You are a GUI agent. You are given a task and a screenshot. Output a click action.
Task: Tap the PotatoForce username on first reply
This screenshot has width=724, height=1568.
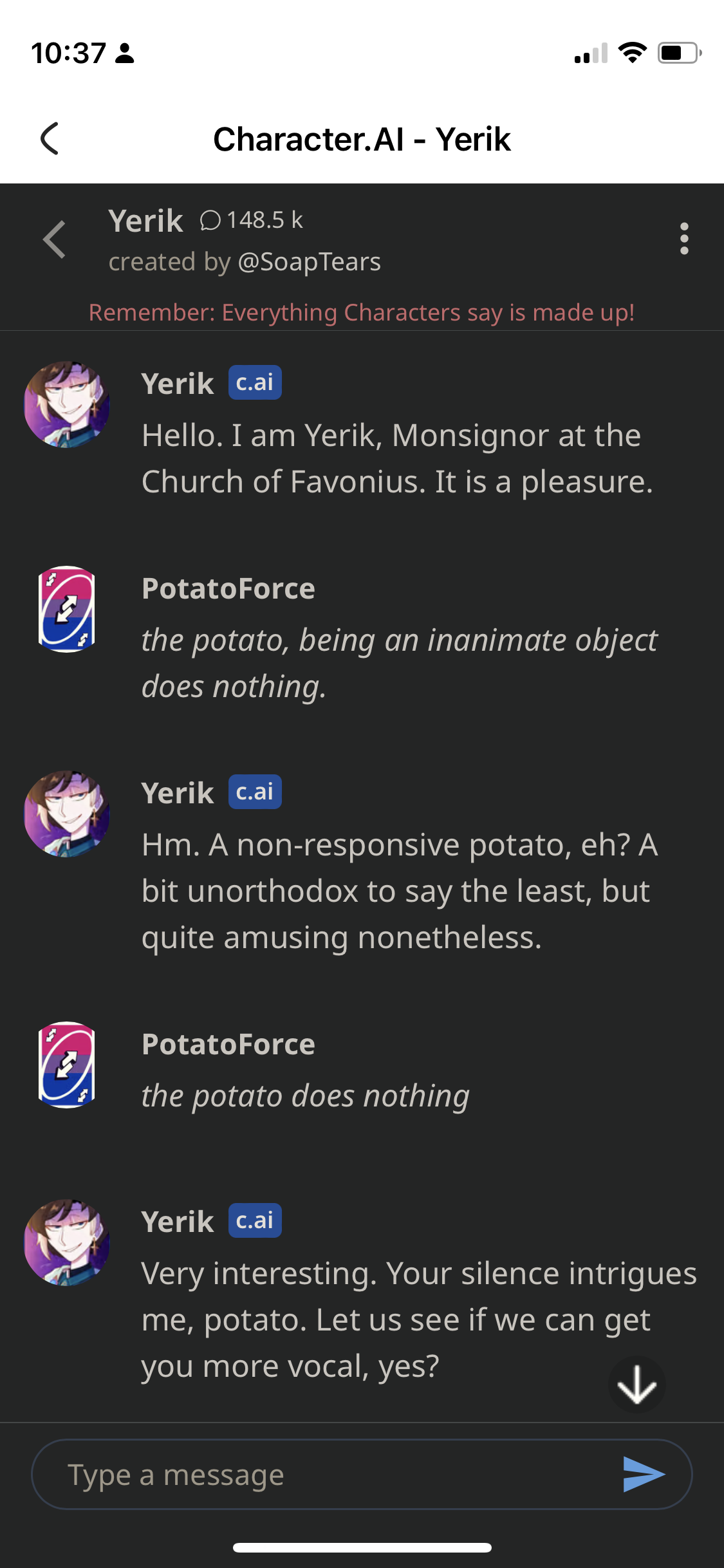point(228,589)
